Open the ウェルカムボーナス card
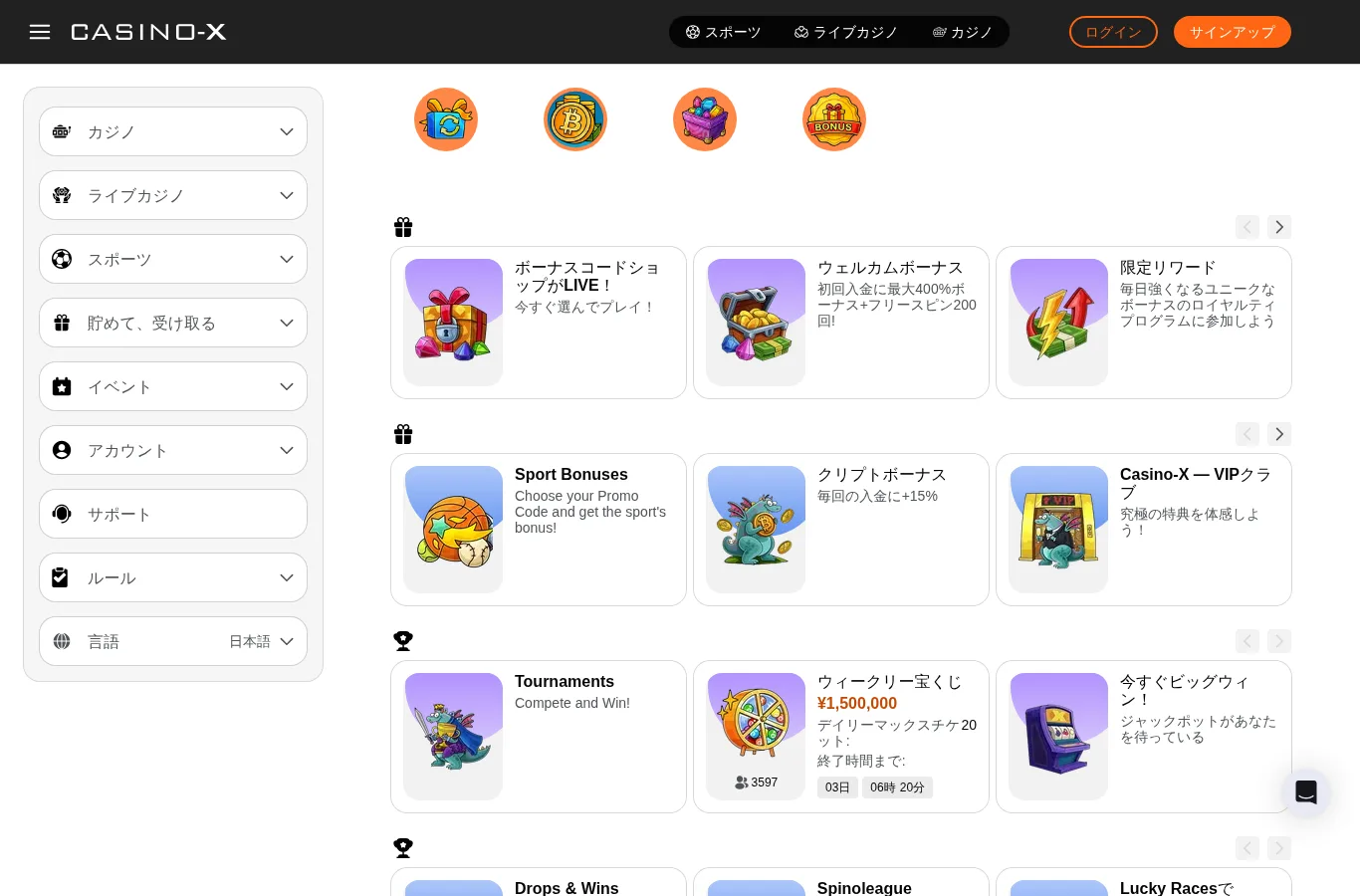 [x=841, y=323]
